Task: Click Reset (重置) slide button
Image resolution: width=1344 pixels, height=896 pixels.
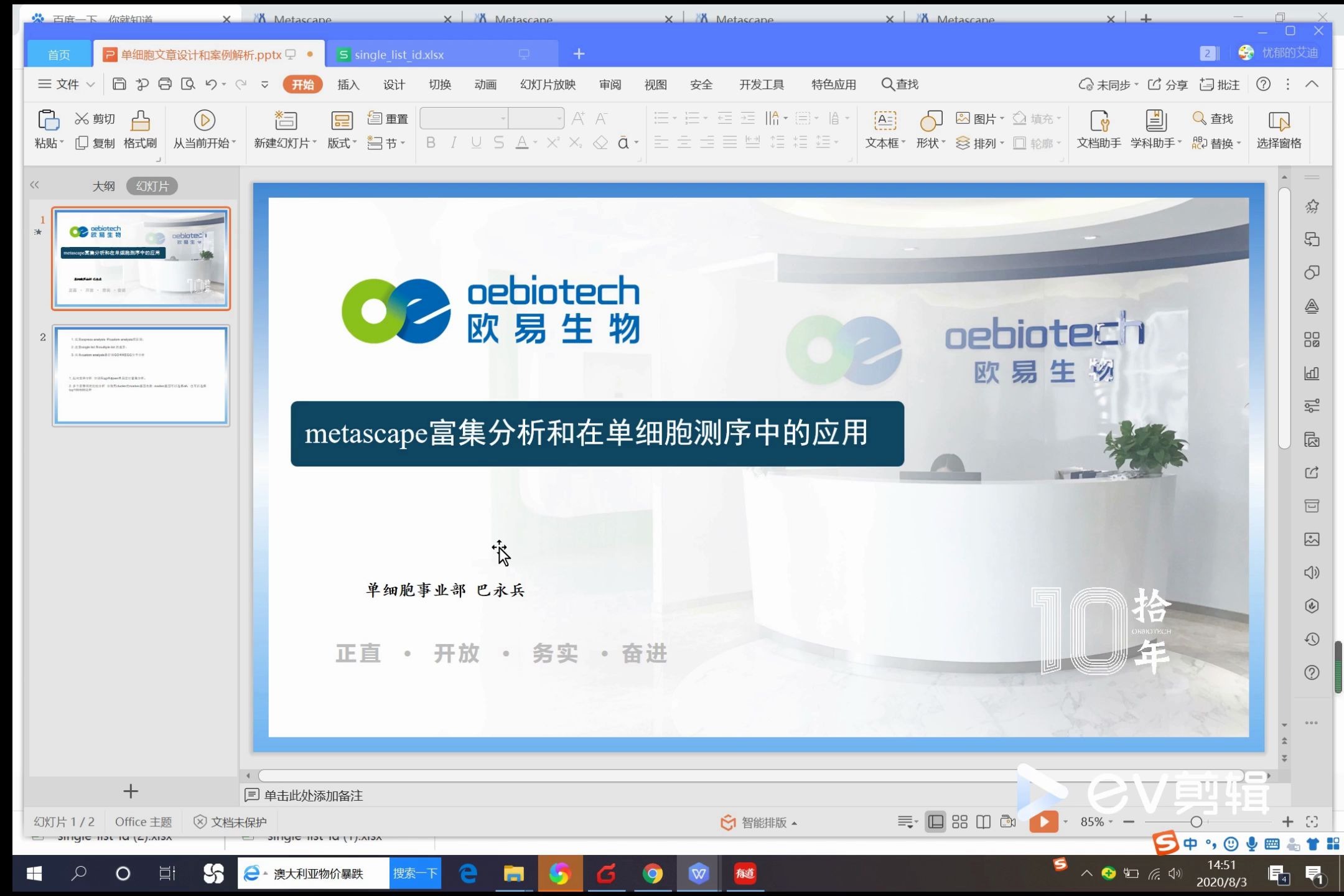Action: pyautogui.click(x=387, y=118)
